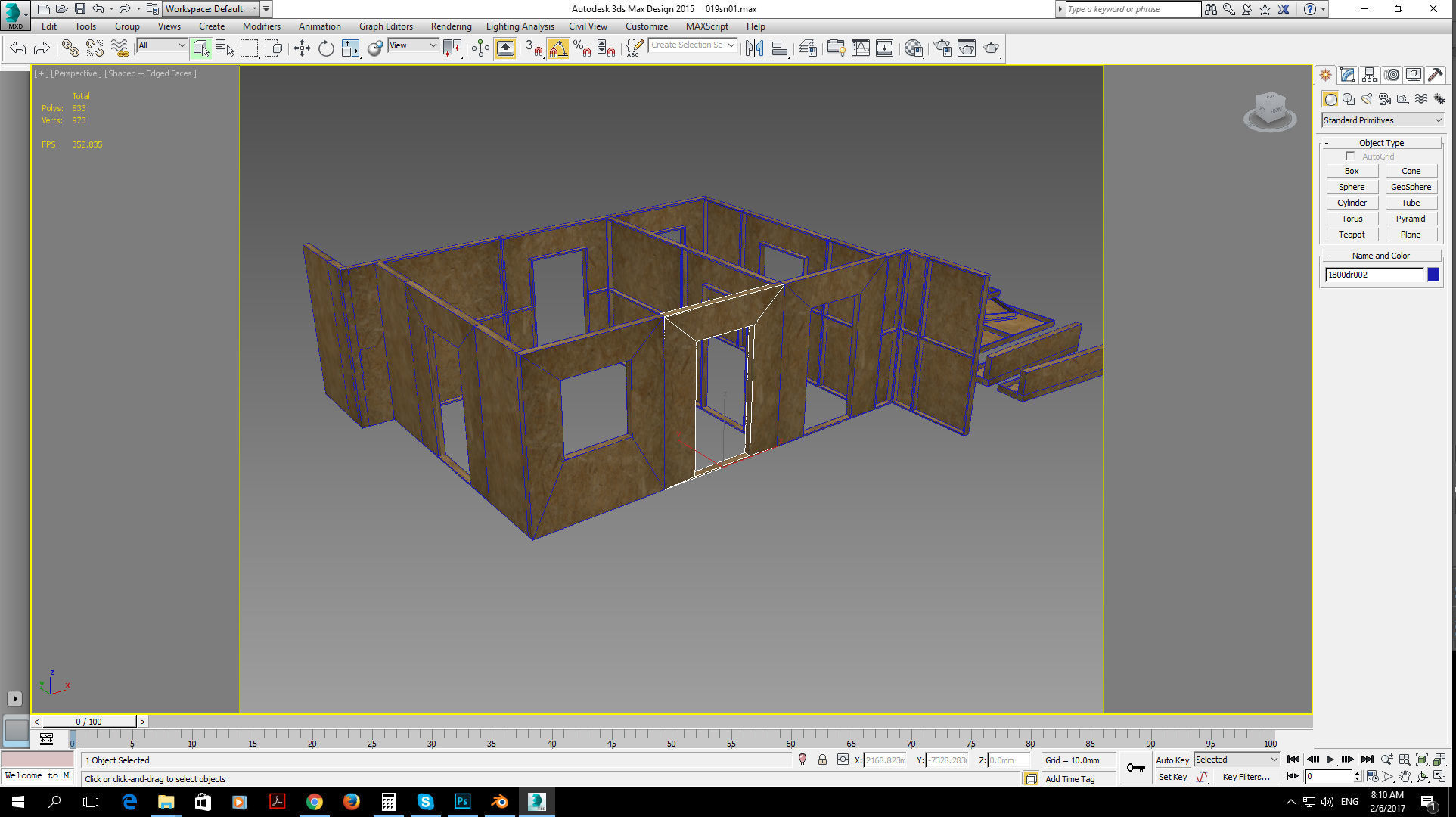Click the Set Key button

pyautogui.click(x=1172, y=777)
